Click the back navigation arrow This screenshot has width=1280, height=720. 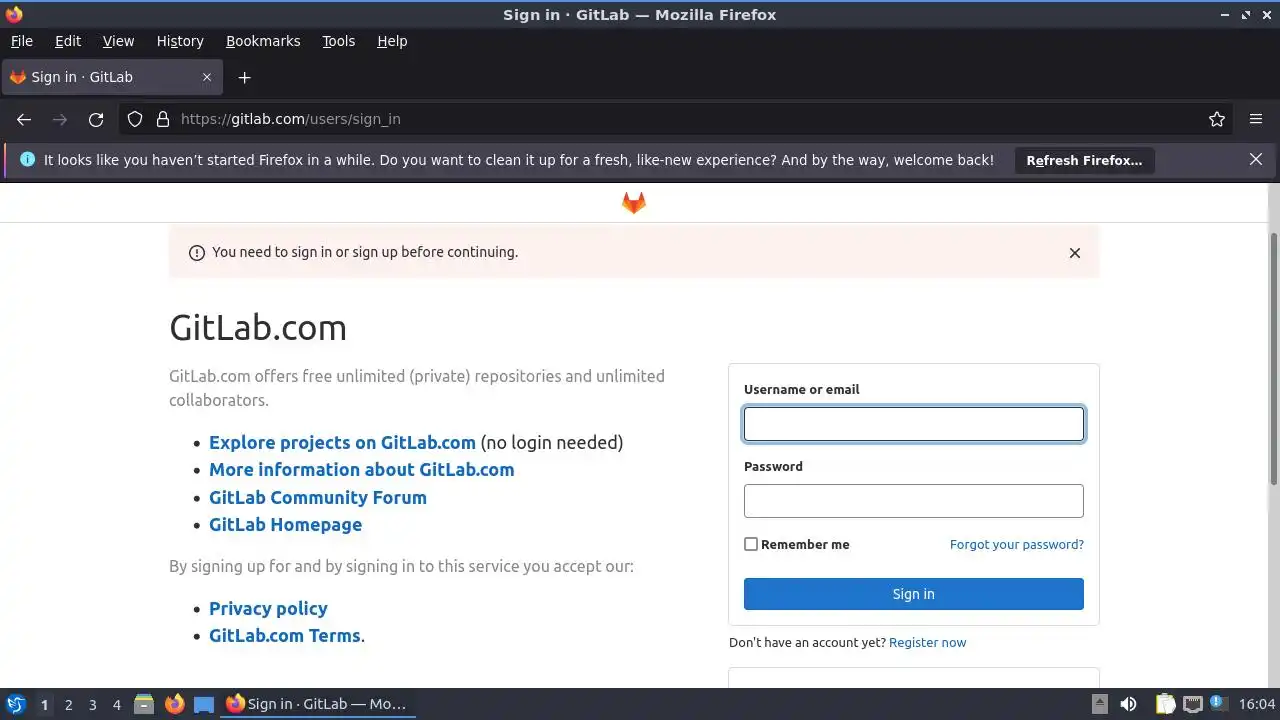click(24, 119)
